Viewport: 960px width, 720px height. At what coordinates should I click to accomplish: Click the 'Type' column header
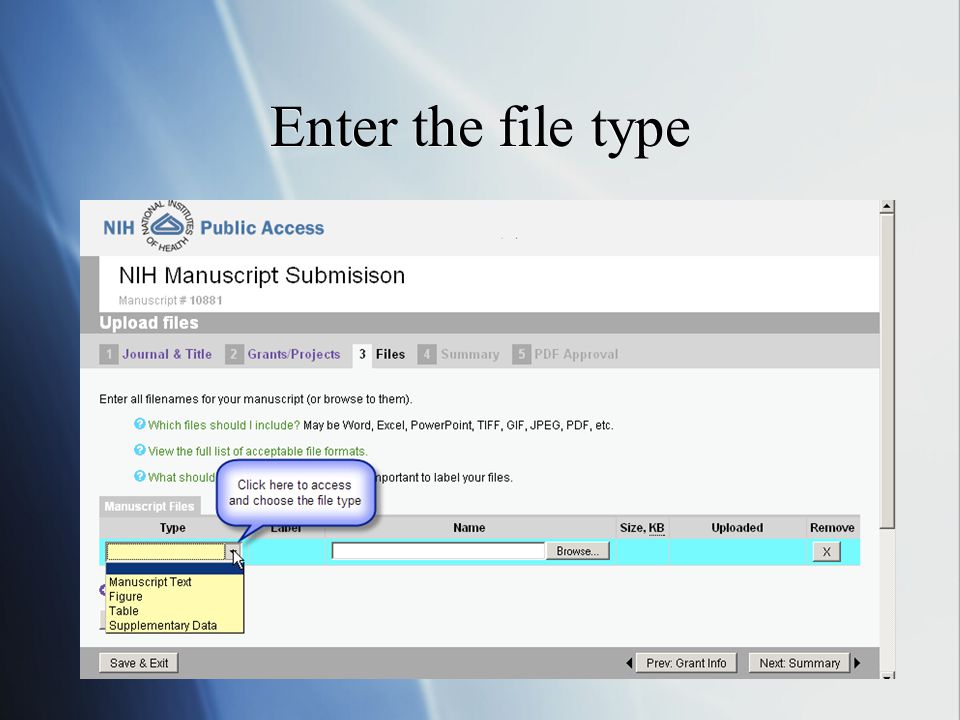[173, 528]
